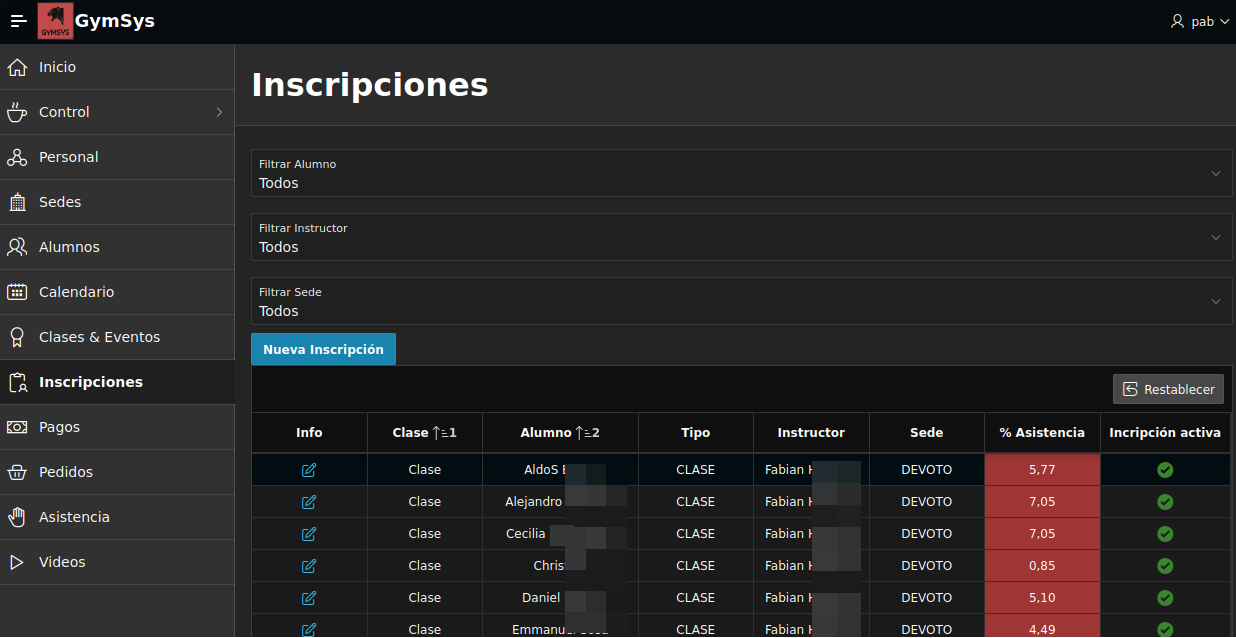This screenshot has width=1236, height=638.
Task: Open the Sedes building icon
Action: click(x=17, y=201)
